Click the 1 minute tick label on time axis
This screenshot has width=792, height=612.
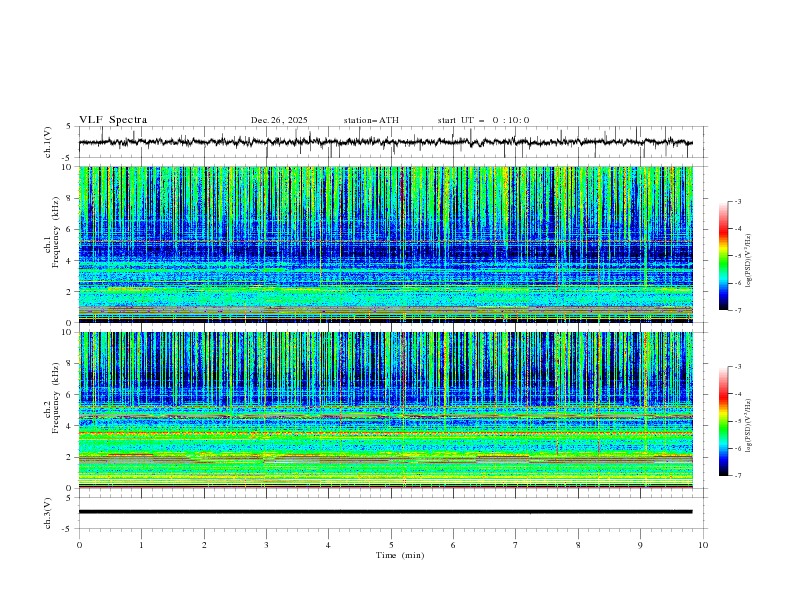(x=141, y=545)
